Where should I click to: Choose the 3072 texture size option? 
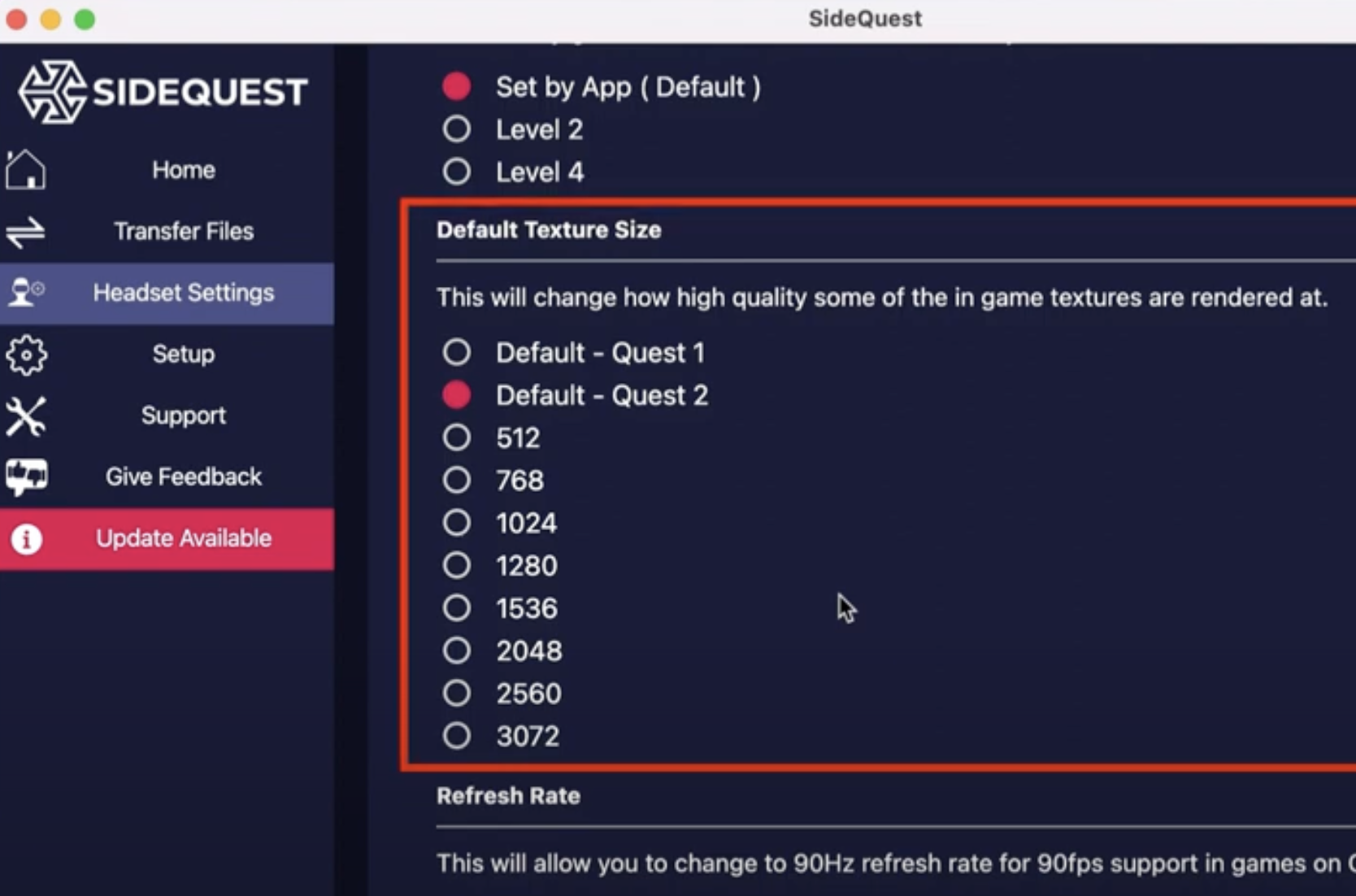click(x=456, y=735)
